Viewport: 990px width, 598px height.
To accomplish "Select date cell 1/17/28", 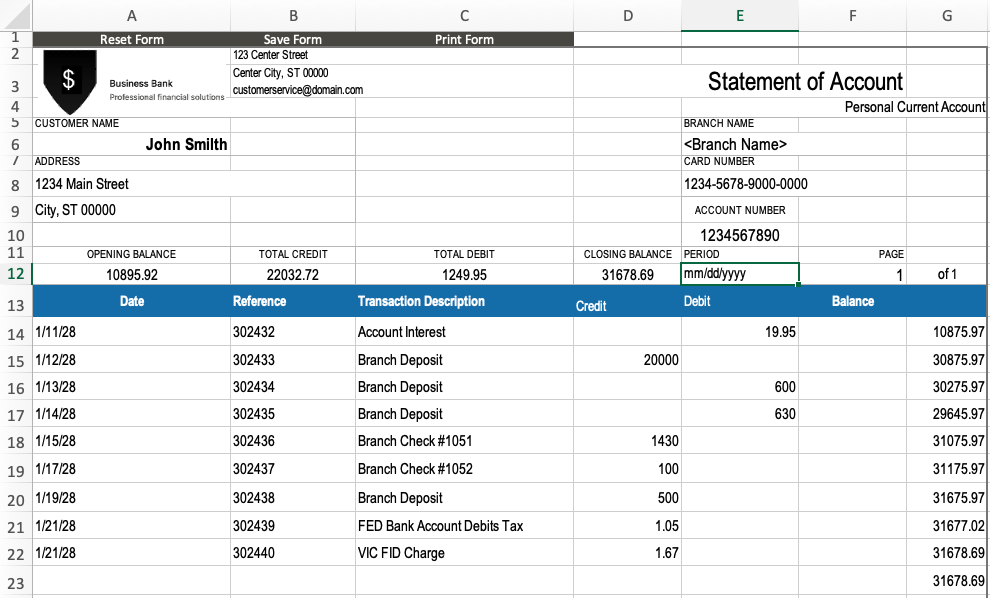I will click(131, 469).
